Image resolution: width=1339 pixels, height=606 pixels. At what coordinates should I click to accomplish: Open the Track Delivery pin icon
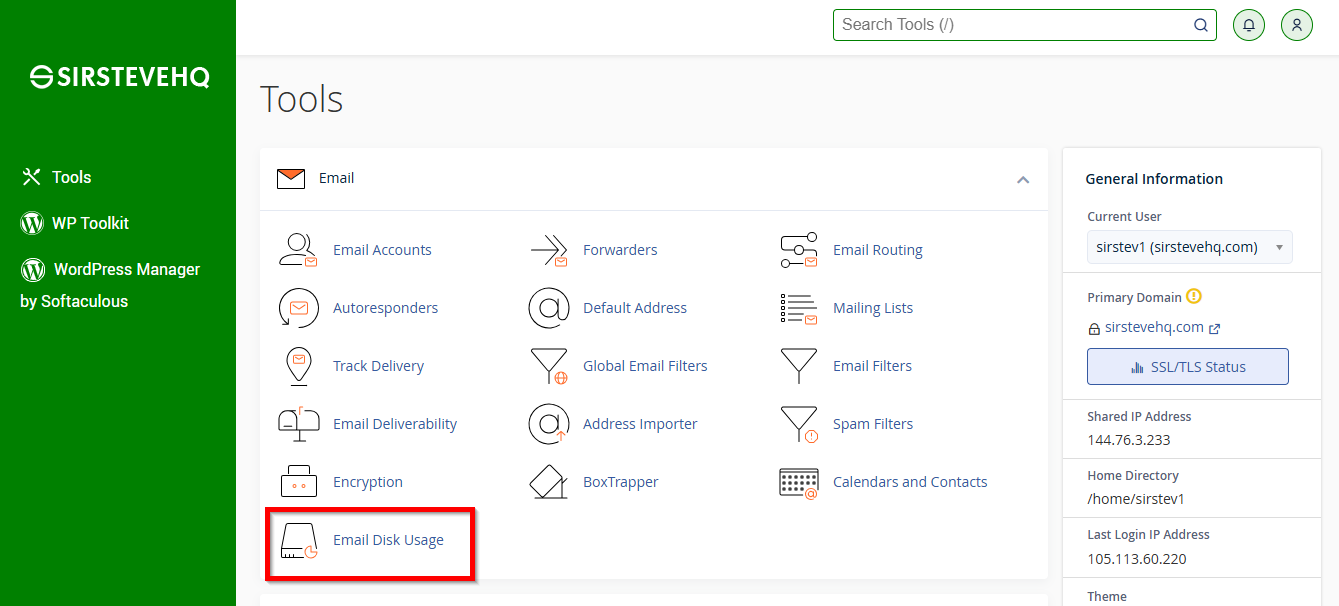click(x=298, y=366)
